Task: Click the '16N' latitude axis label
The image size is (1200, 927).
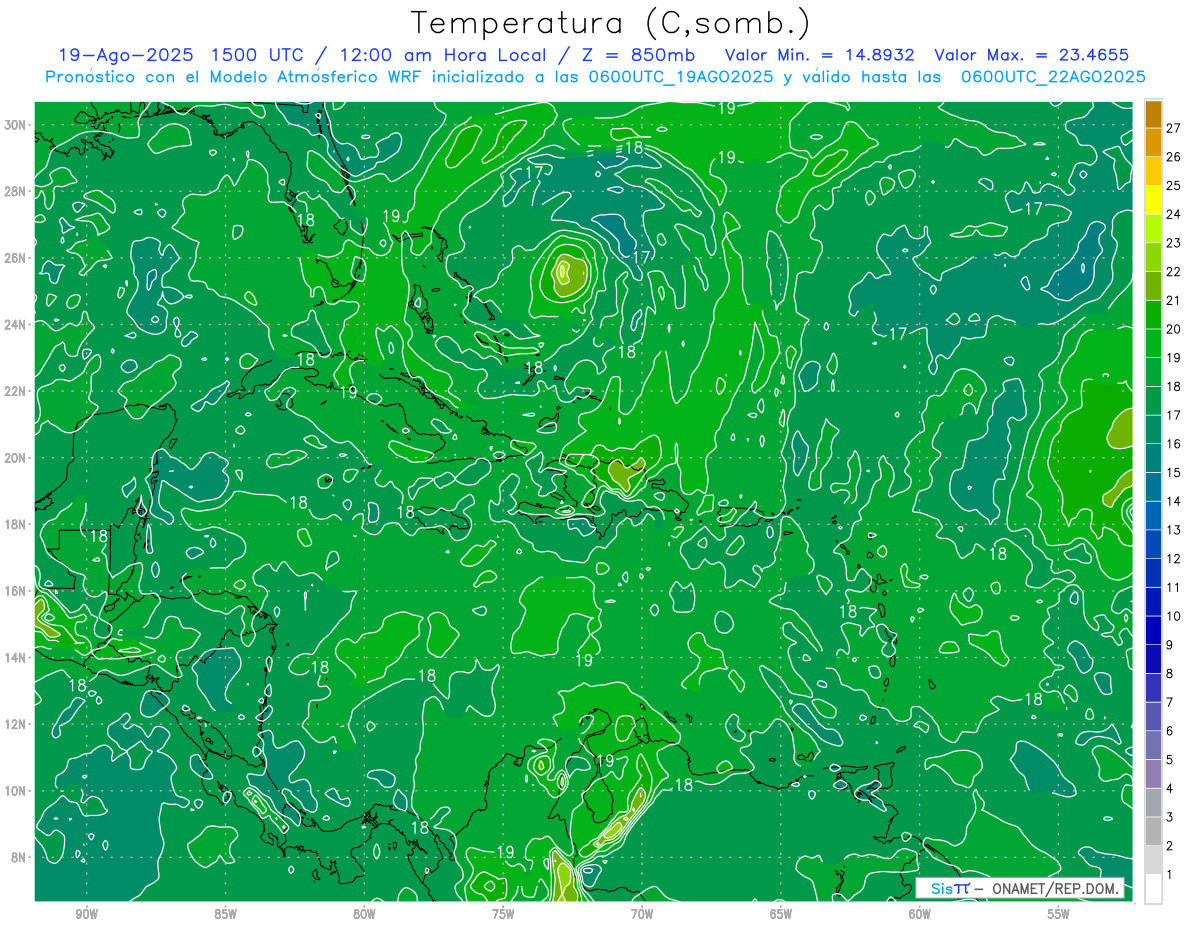Action: (15, 591)
